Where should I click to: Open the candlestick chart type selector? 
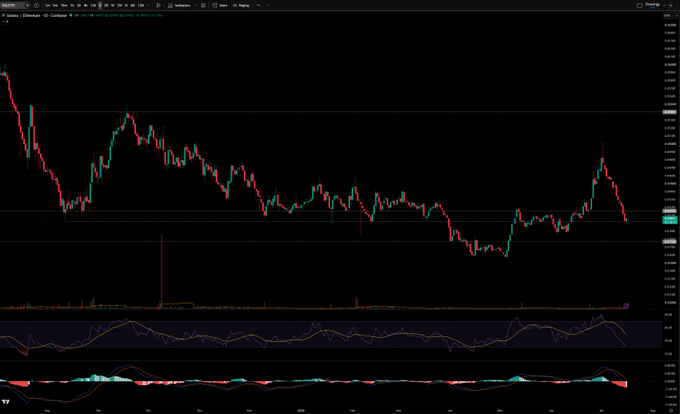click(x=158, y=5)
